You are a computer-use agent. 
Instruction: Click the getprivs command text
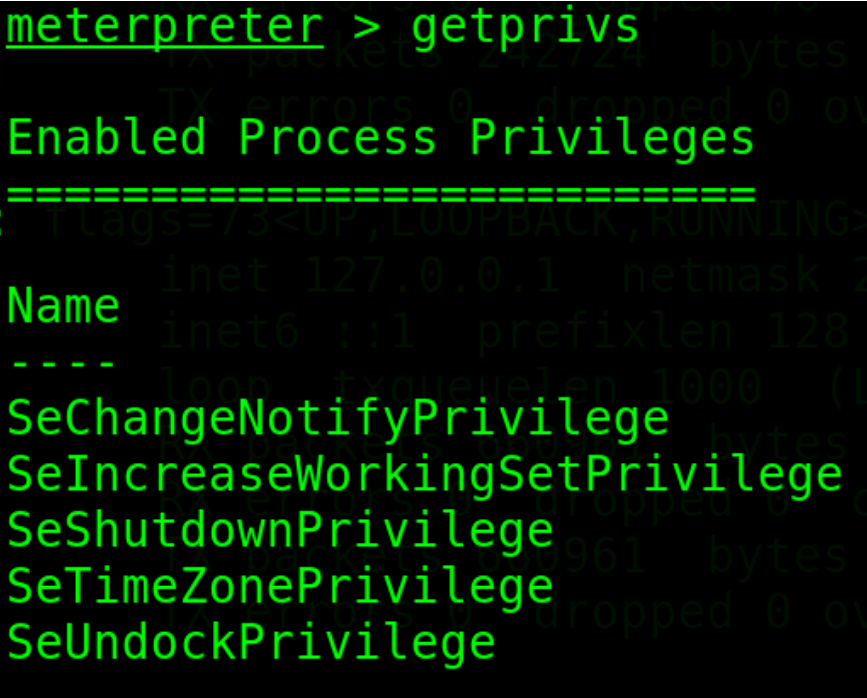coord(525,27)
